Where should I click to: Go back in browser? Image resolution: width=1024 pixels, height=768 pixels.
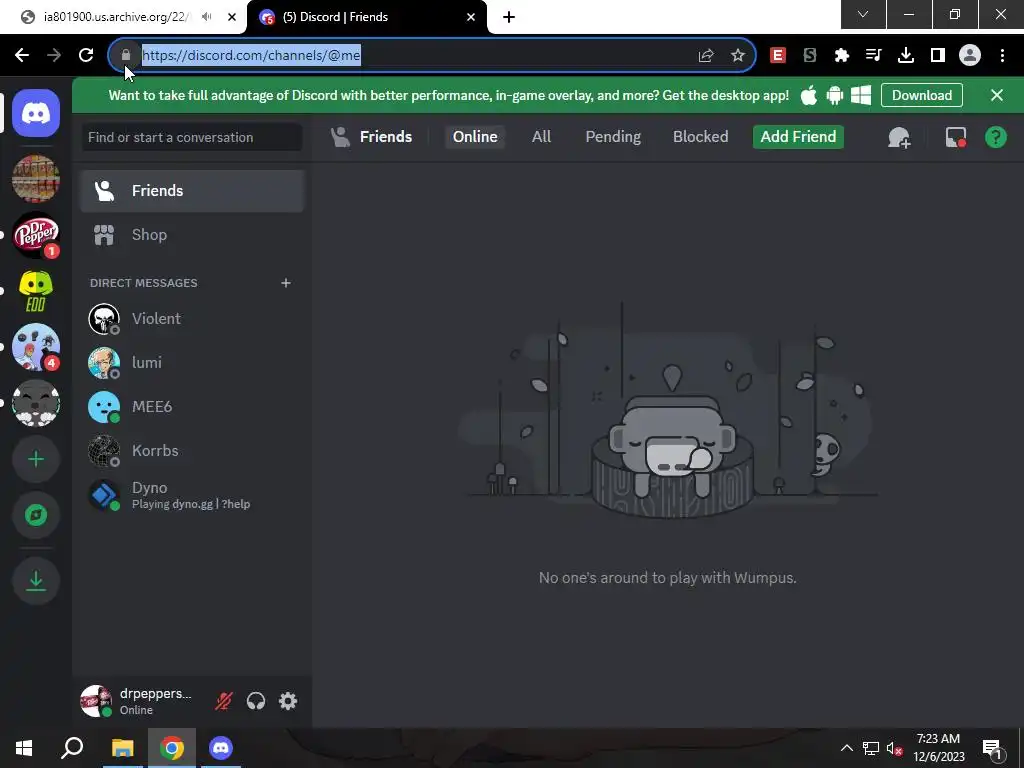point(22,55)
